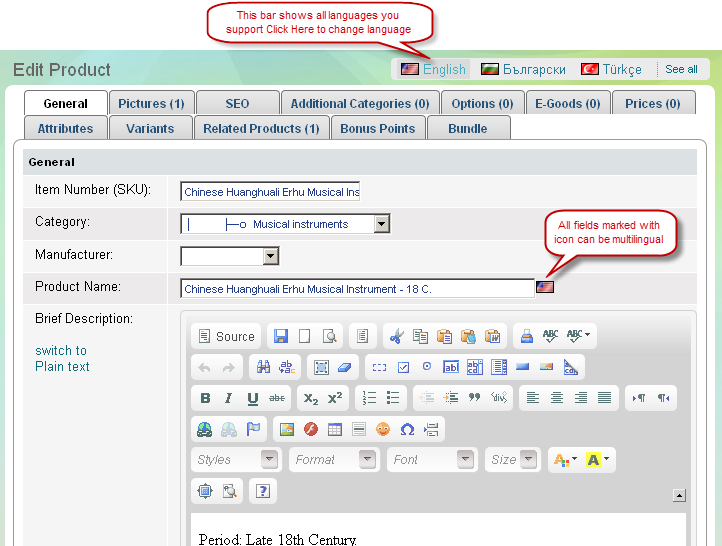Image resolution: width=722 pixels, height=546 pixels.
Task: Click the 'switch to Plain text' link
Action: 62,358
